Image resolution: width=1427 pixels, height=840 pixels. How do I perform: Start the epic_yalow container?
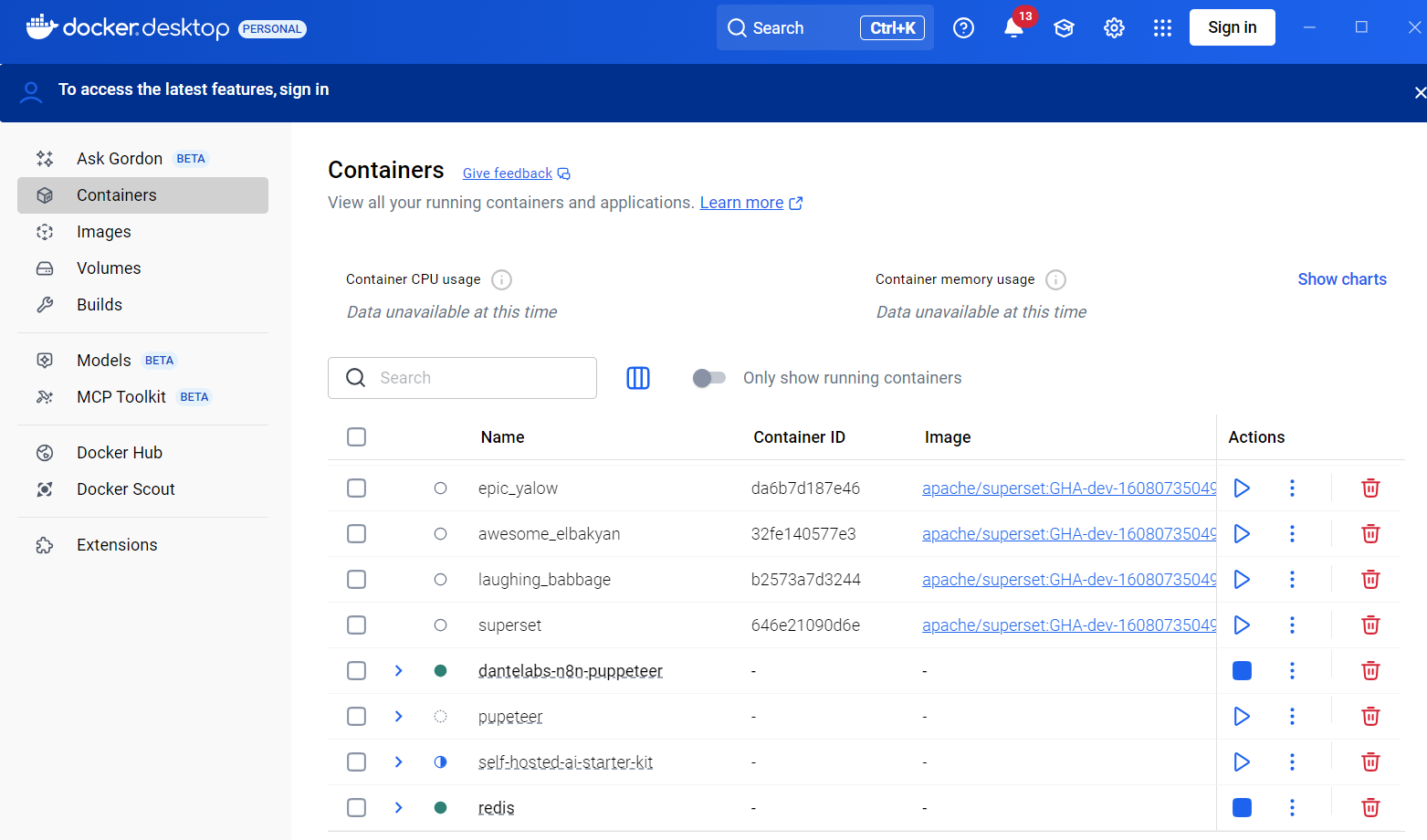[x=1242, y=488]
